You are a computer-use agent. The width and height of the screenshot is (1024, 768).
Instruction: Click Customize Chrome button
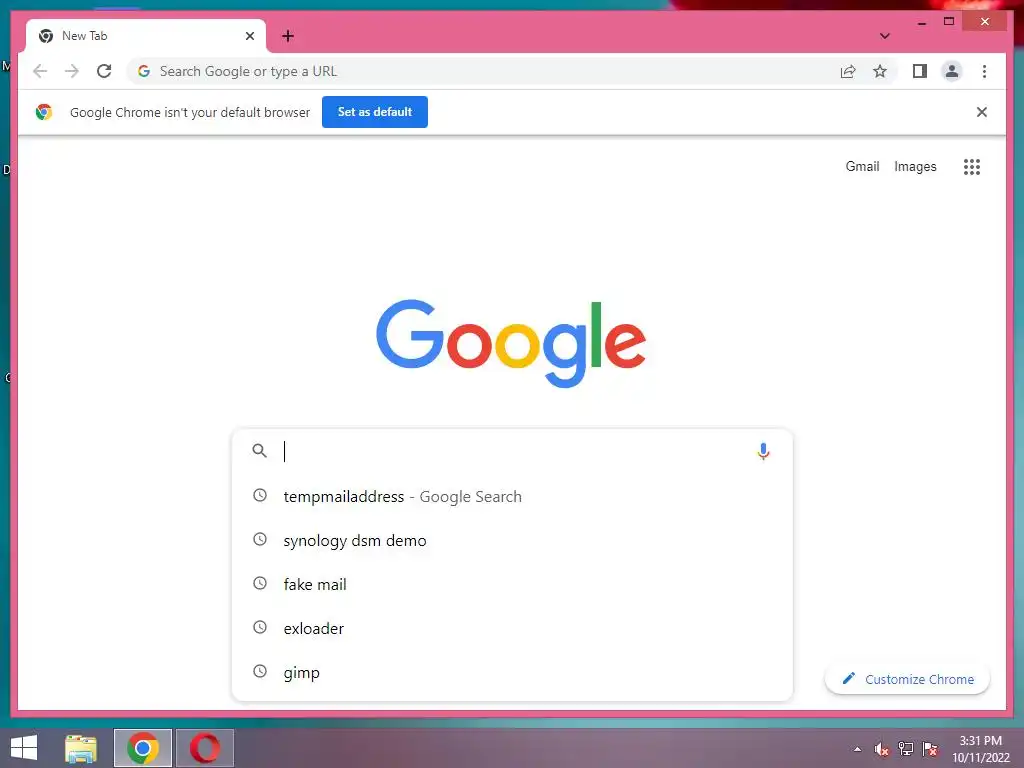point(907,679)
